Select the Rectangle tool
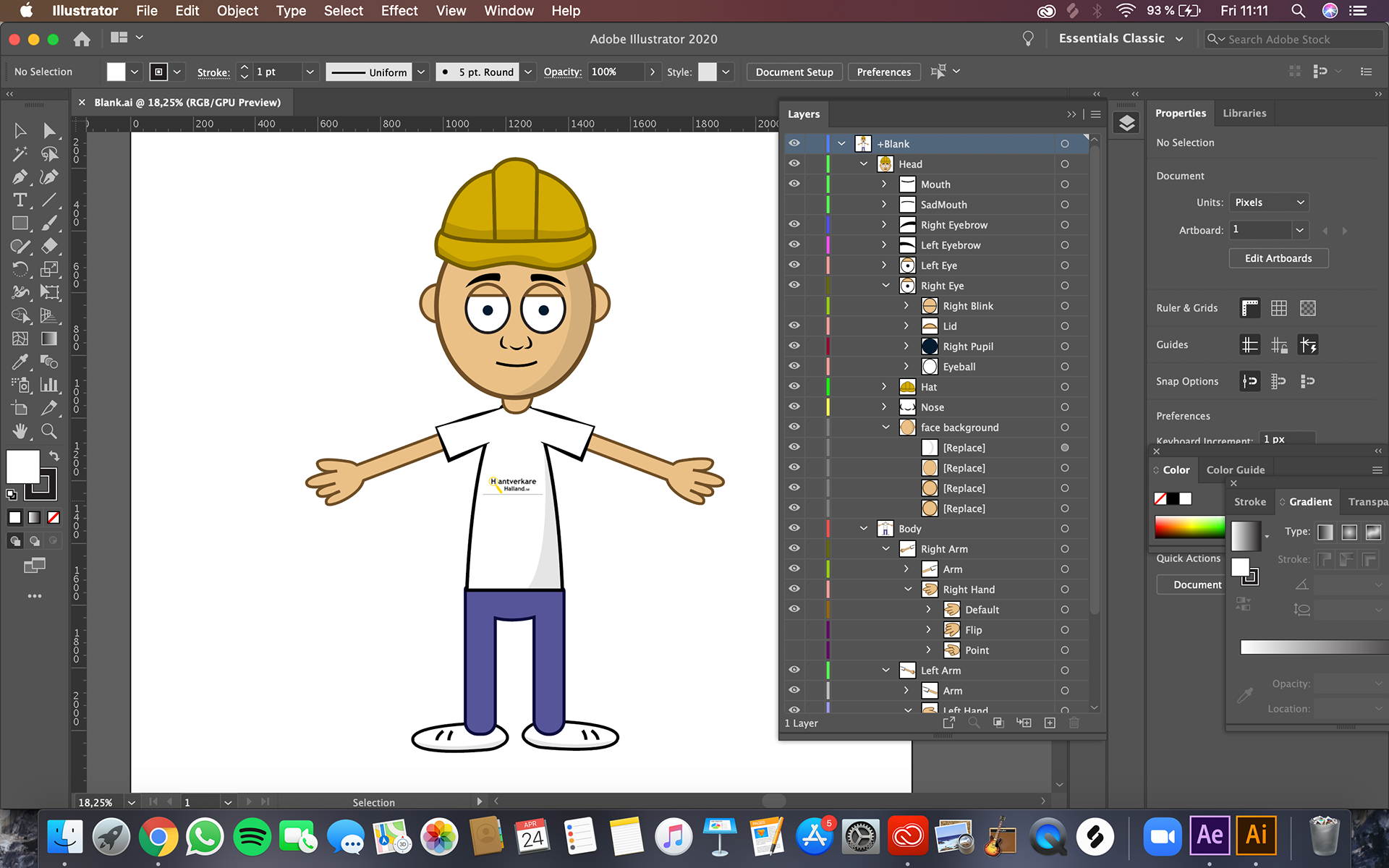This screenshot has width=1389, height=868. click(x=20, y=224)
